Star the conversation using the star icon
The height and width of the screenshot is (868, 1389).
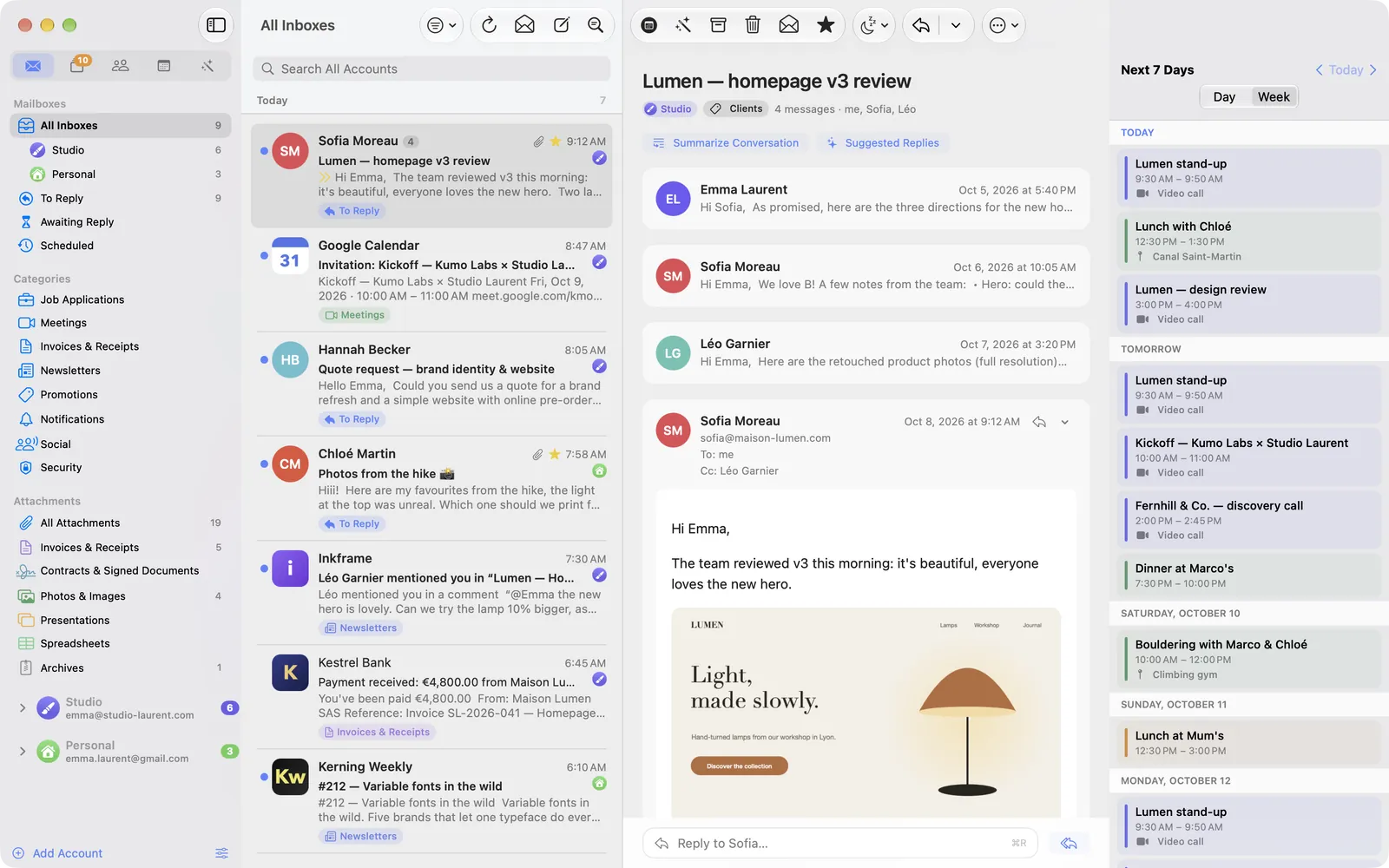click(x=826, y=25)
